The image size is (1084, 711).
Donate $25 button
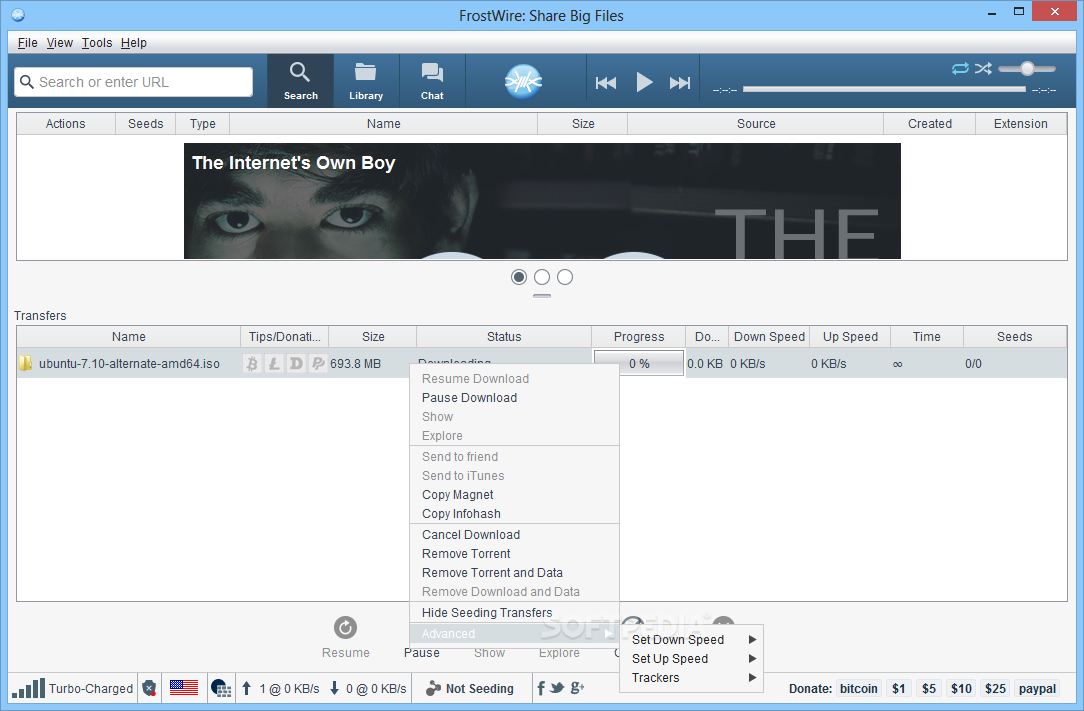tap(995, 688)
